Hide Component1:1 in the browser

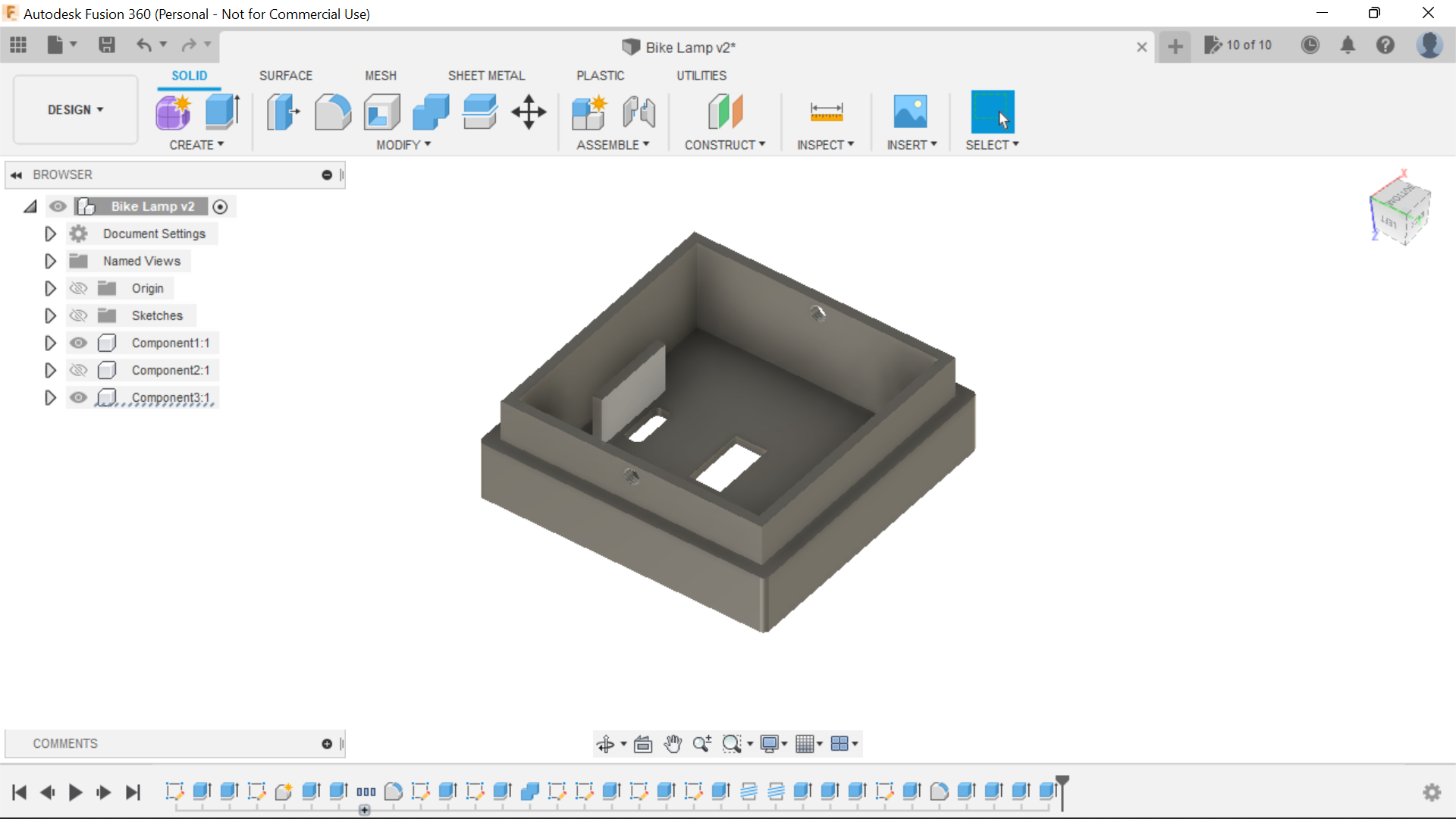78,343
